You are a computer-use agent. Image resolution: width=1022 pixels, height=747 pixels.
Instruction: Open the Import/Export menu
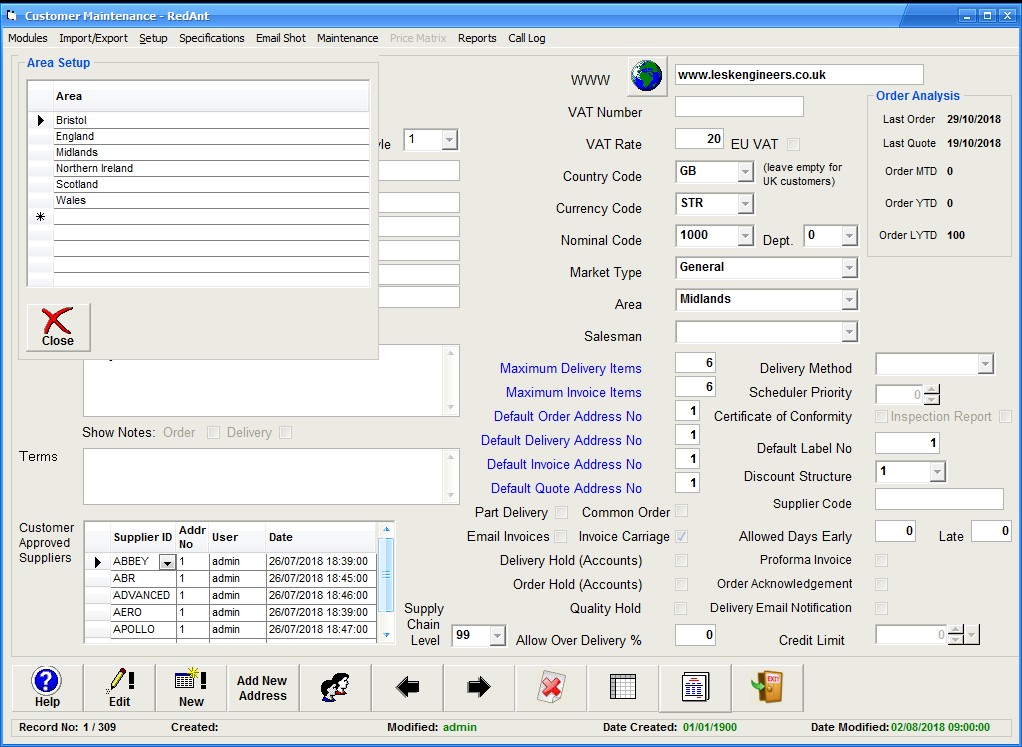[x=93, y=38]
